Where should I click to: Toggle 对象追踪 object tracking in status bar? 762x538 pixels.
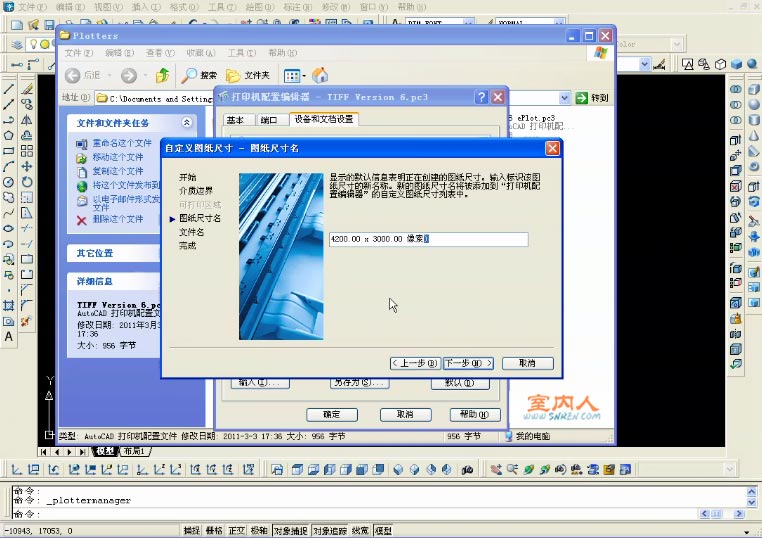329,531
